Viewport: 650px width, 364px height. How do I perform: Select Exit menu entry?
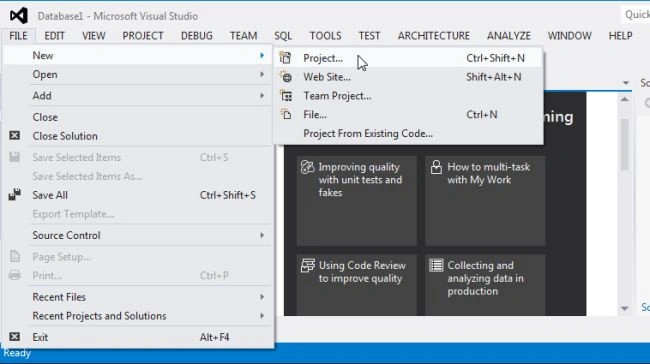click(x=137, y=337)
